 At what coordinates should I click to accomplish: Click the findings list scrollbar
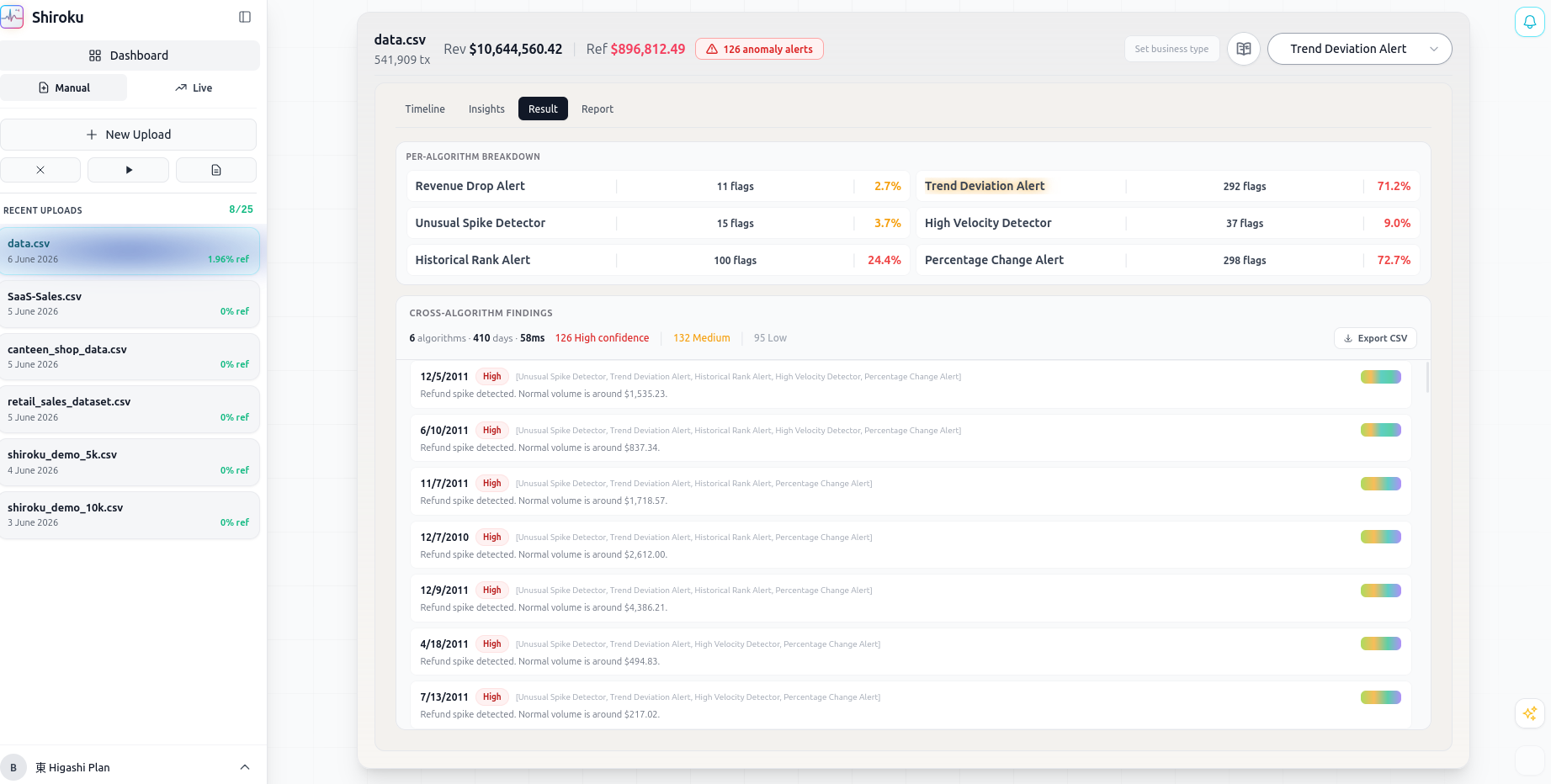(1427, 378)
